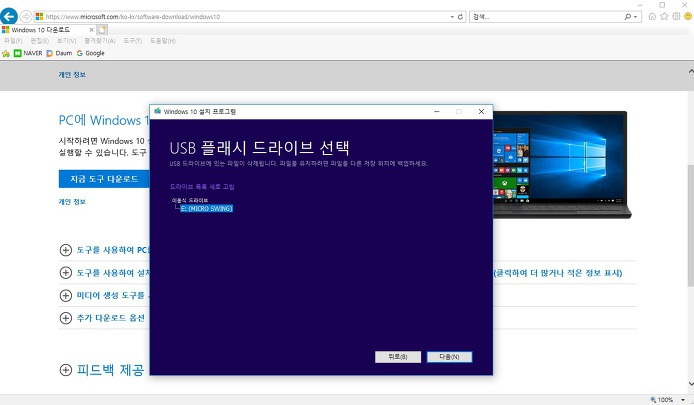Go back with the browser back arrow
This screenshot has width=694, height=405.
pos(8,16)
